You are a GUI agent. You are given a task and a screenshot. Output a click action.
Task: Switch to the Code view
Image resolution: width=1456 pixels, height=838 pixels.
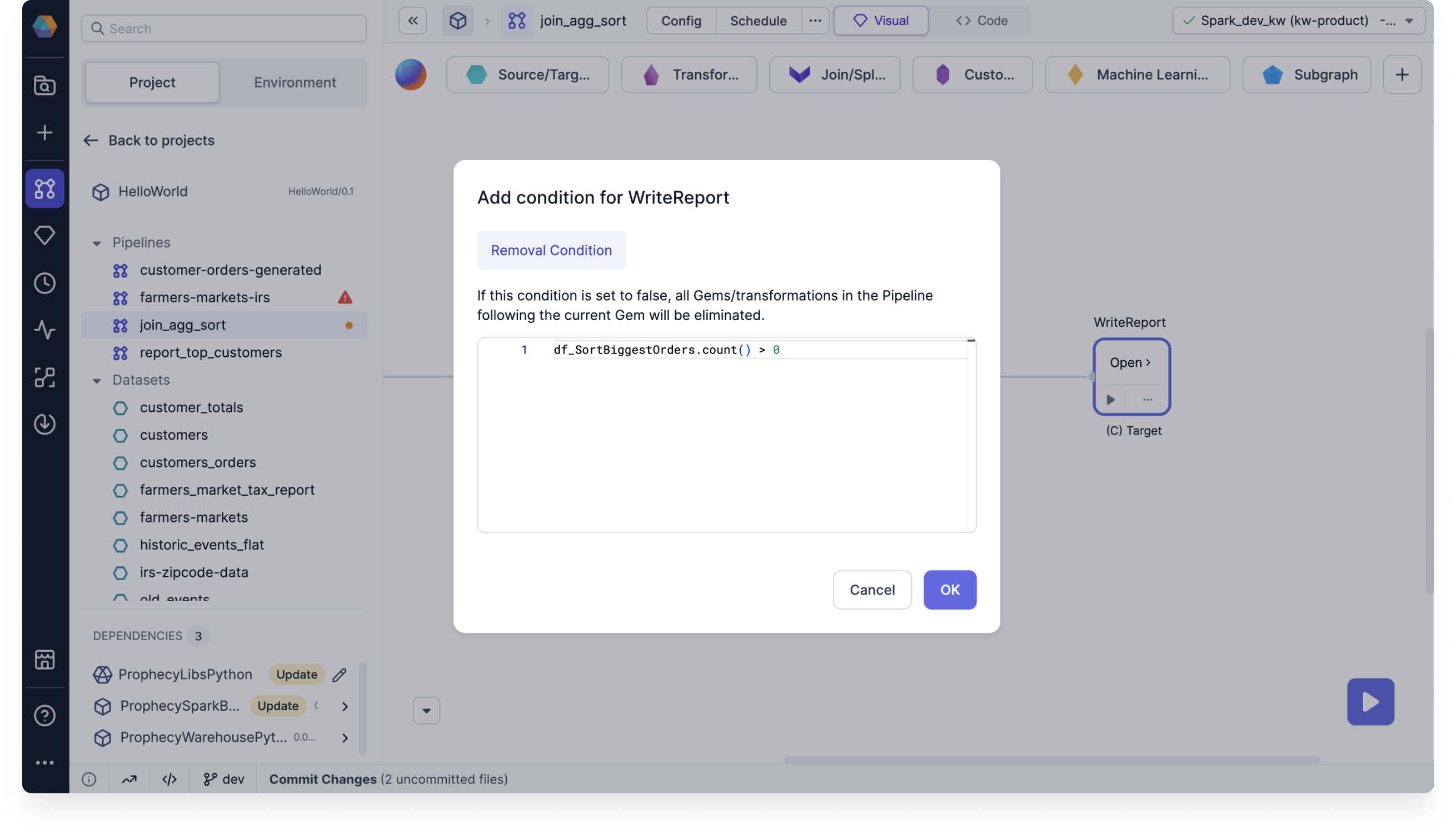pos(981,21)
